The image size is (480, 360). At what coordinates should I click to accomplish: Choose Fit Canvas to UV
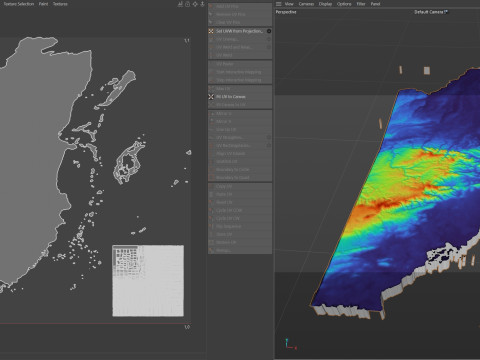click(240, 105)
